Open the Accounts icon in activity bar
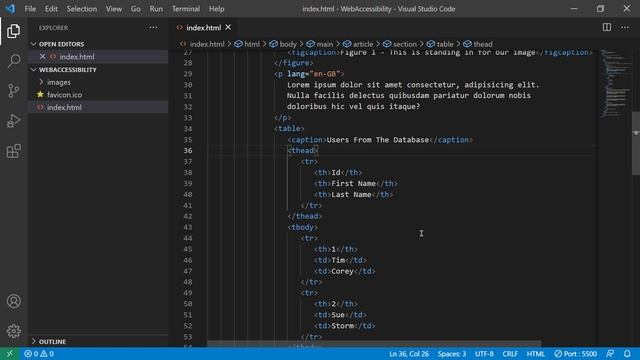 pos(13,301)
